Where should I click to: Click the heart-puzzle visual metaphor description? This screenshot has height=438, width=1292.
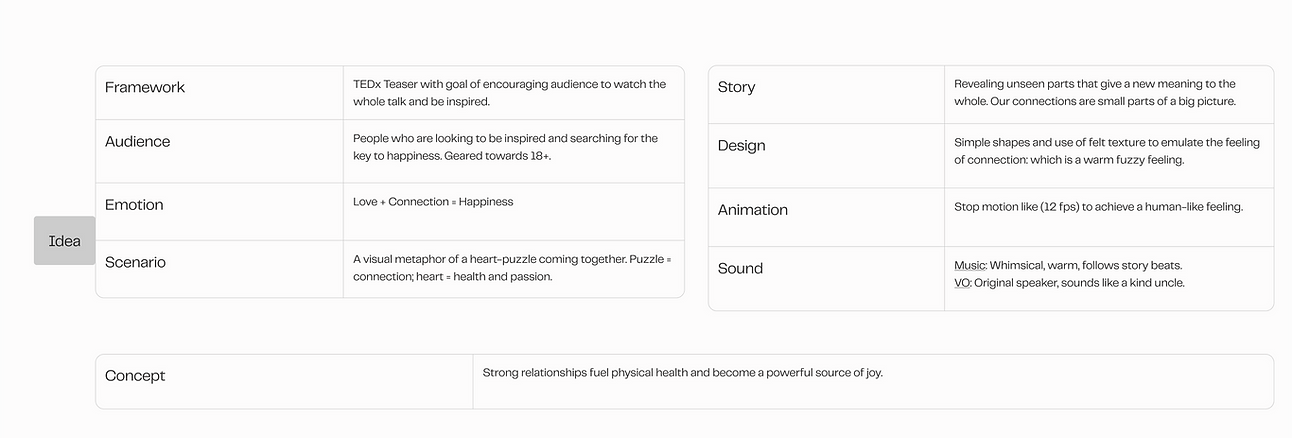[512, 268]
